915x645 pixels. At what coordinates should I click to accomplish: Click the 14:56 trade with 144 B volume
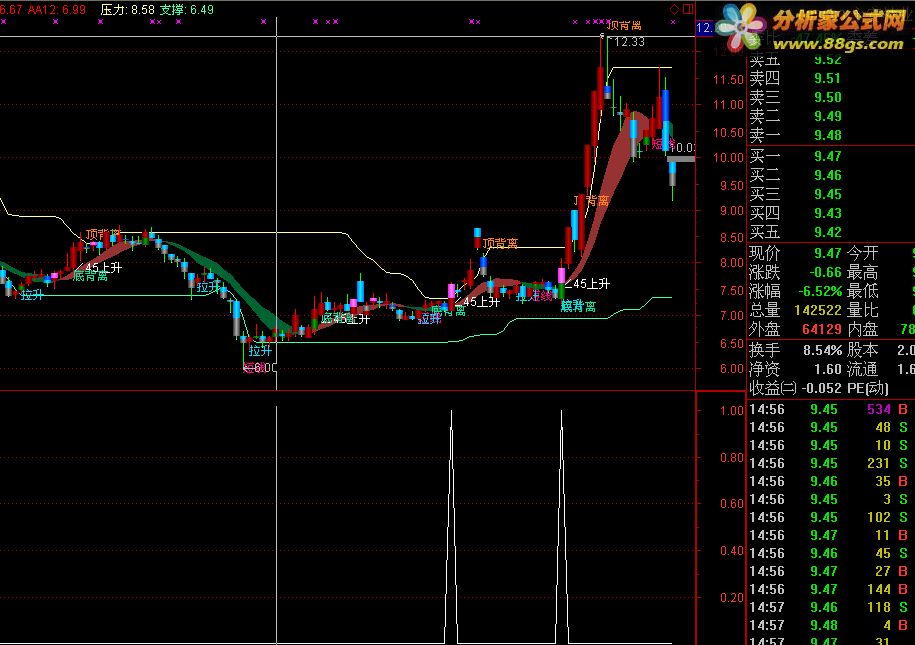tap(829, 590)
